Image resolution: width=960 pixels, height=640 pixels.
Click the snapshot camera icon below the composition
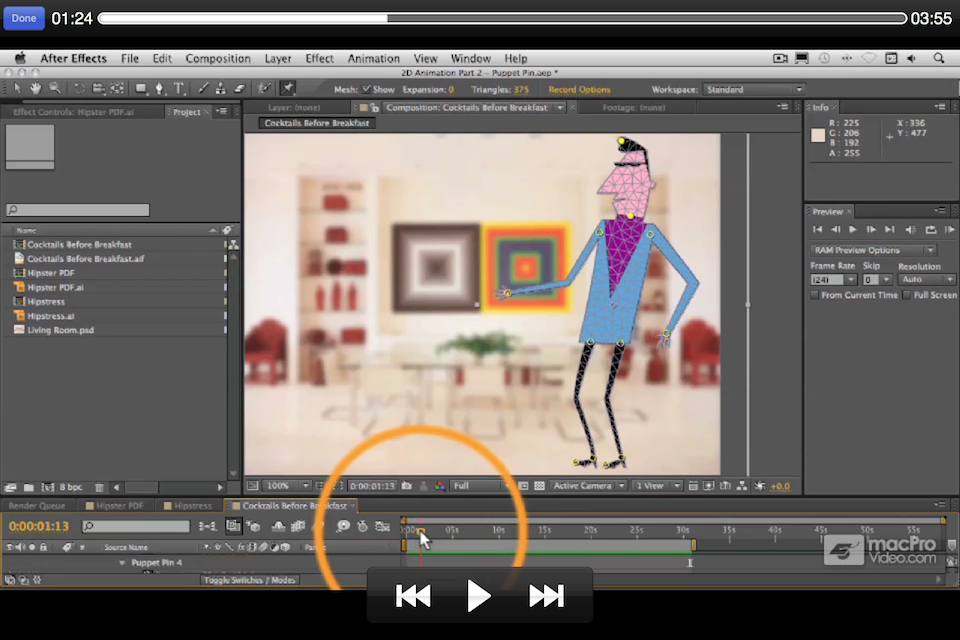(406, 486)
